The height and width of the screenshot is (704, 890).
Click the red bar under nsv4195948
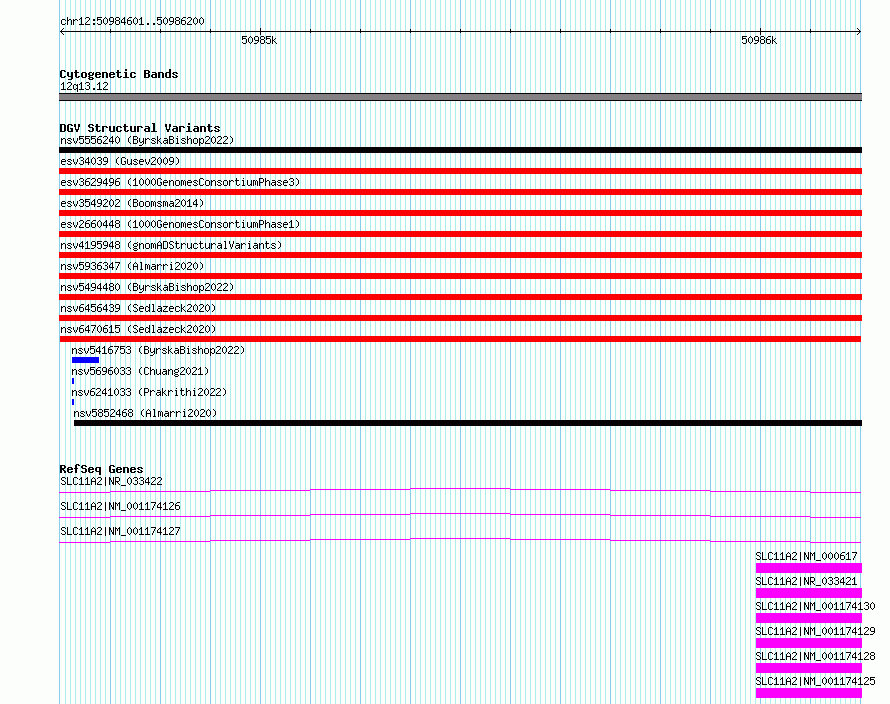460,255
